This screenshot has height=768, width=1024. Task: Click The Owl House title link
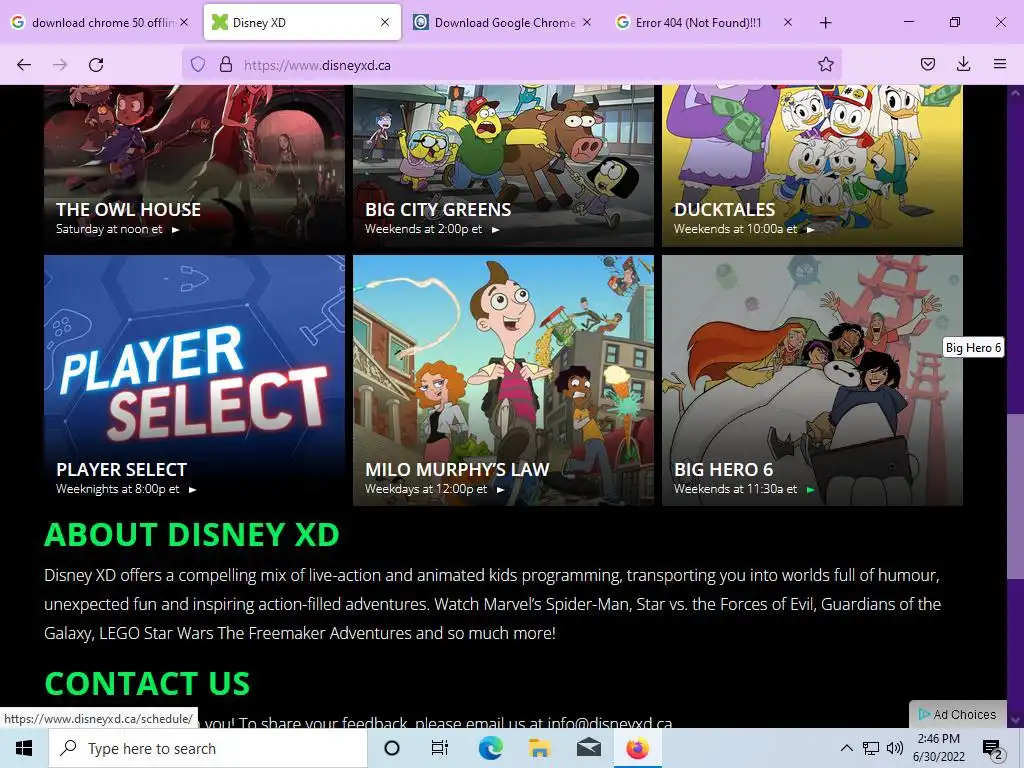point(128,210)
